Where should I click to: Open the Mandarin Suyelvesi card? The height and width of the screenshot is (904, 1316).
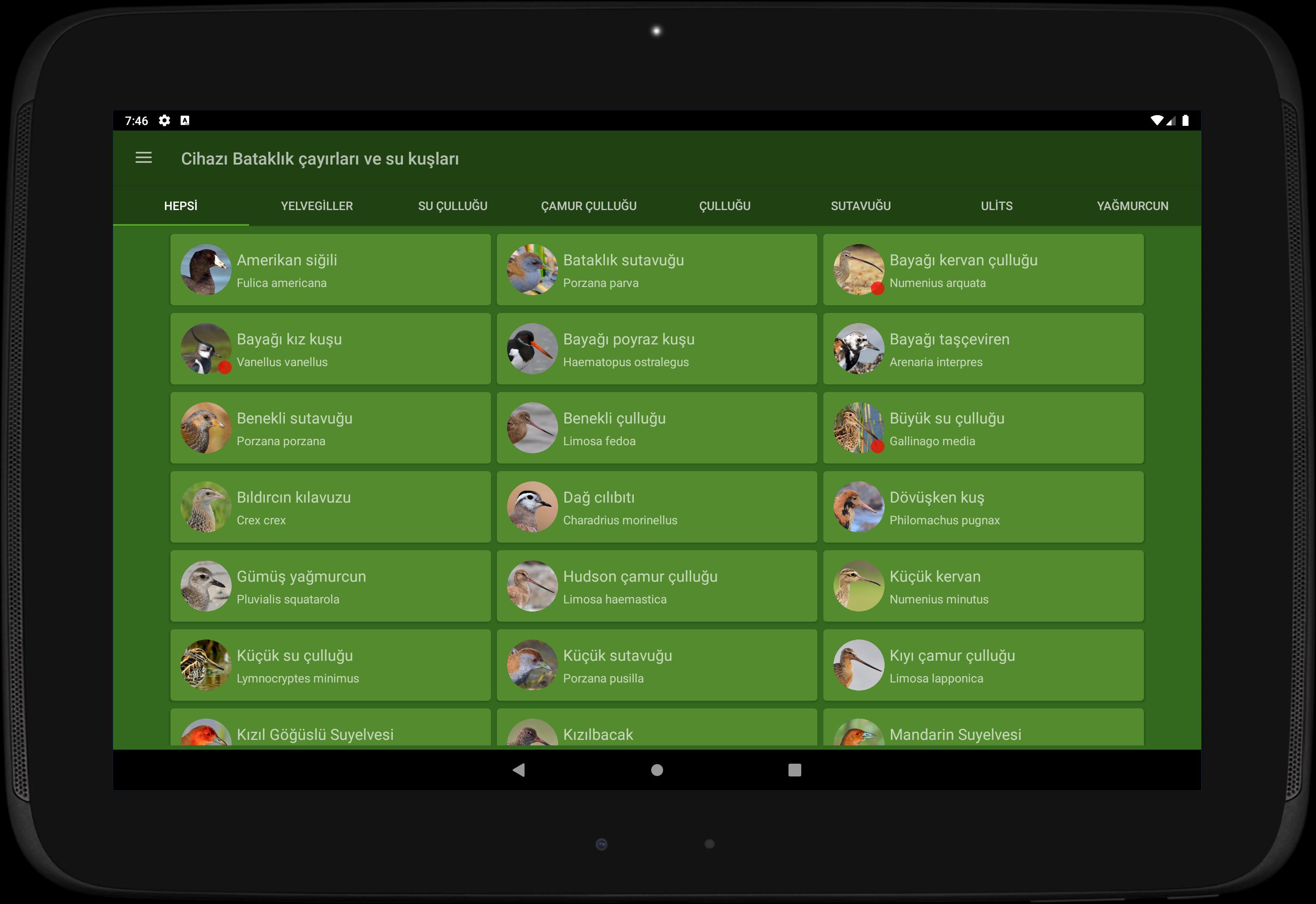point(984,727)
